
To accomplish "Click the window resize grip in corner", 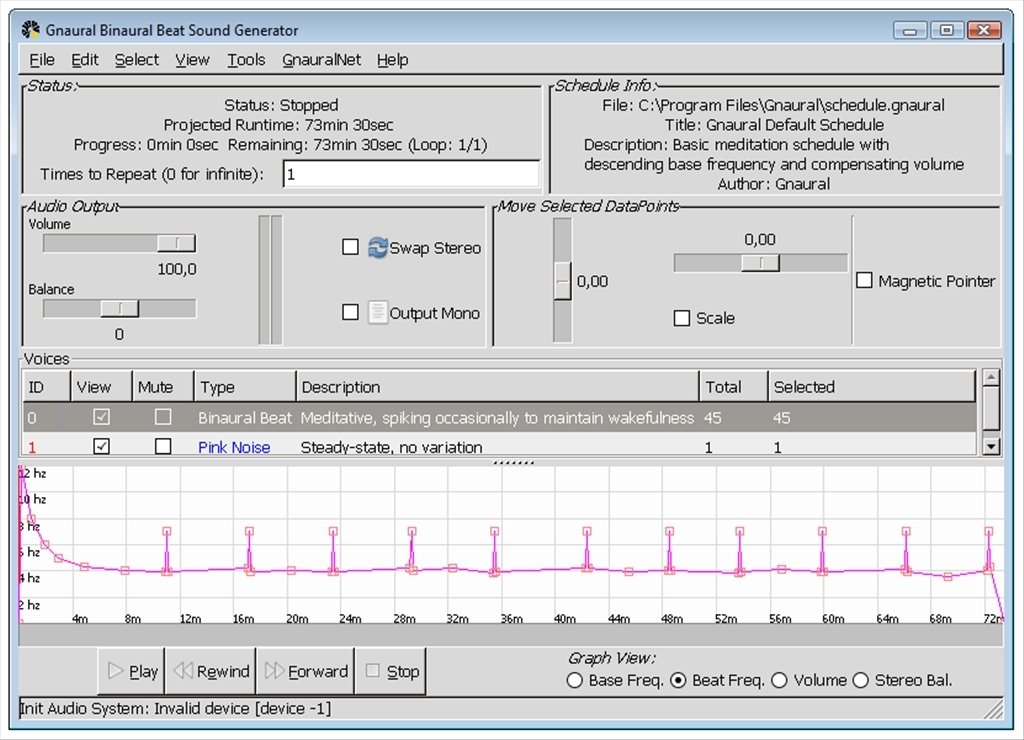I will point(994,710).
